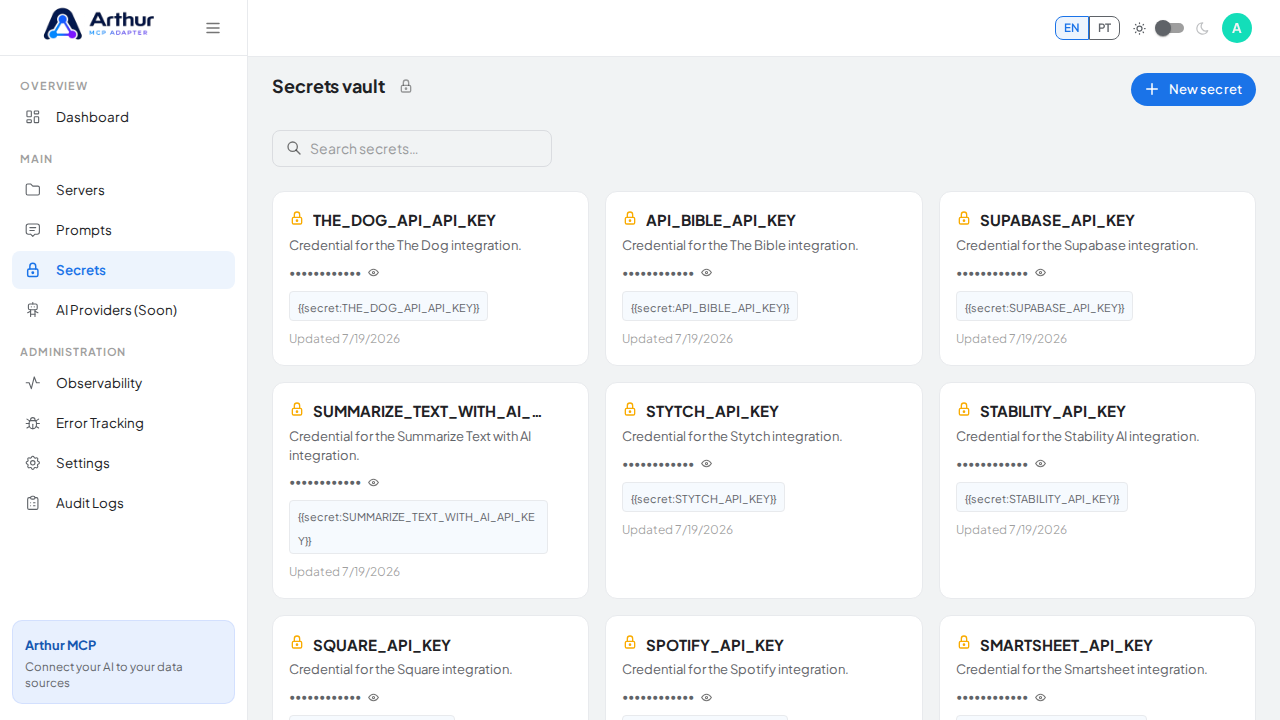Click the lock icon on STYTCH_API_KEY card
The height and width of the screenshot is (720, 1280).
click(630, 409)
